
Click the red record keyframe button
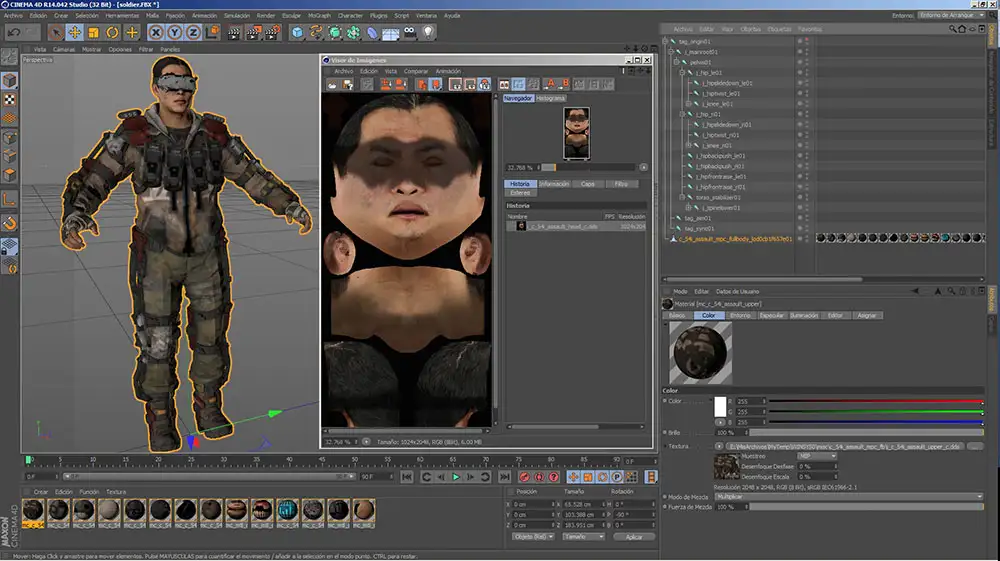[x=524, y=477]
